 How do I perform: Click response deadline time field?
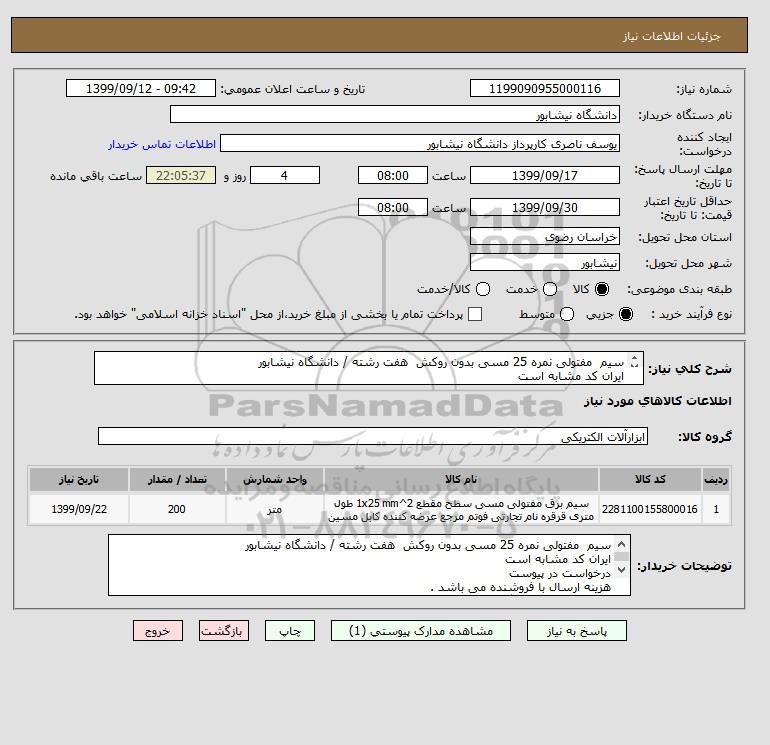[393, 175]
